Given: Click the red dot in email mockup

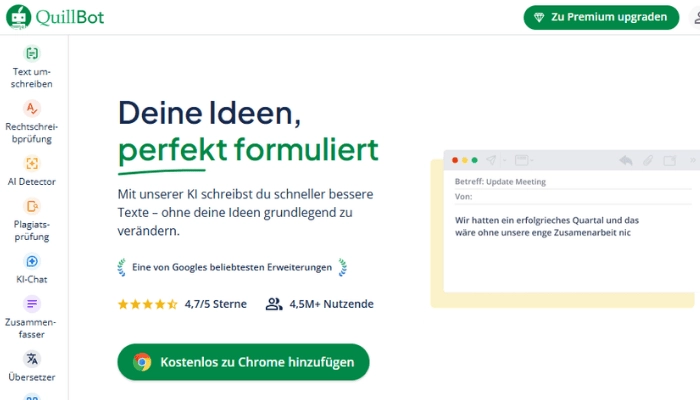Looking at the screenshot, I should tap(455, 160).
